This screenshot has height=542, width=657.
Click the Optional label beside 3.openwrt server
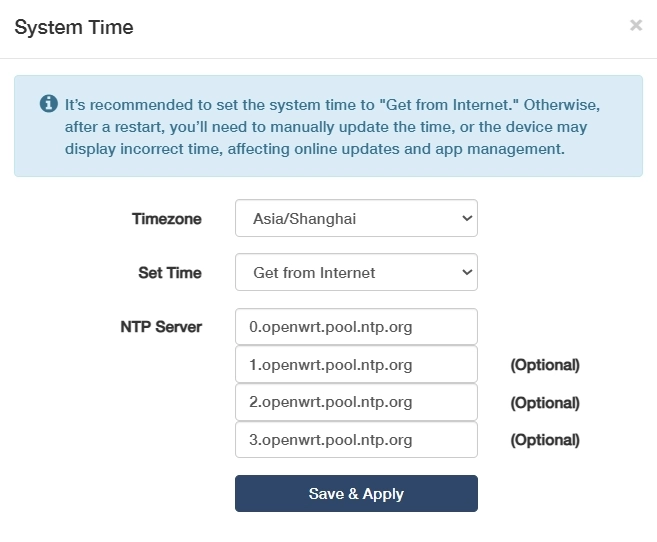(545, 440)
